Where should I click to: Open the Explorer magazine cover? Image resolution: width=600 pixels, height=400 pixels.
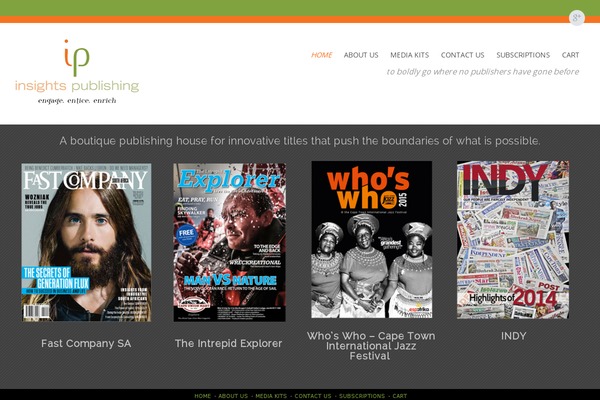[x=230, y=242]
